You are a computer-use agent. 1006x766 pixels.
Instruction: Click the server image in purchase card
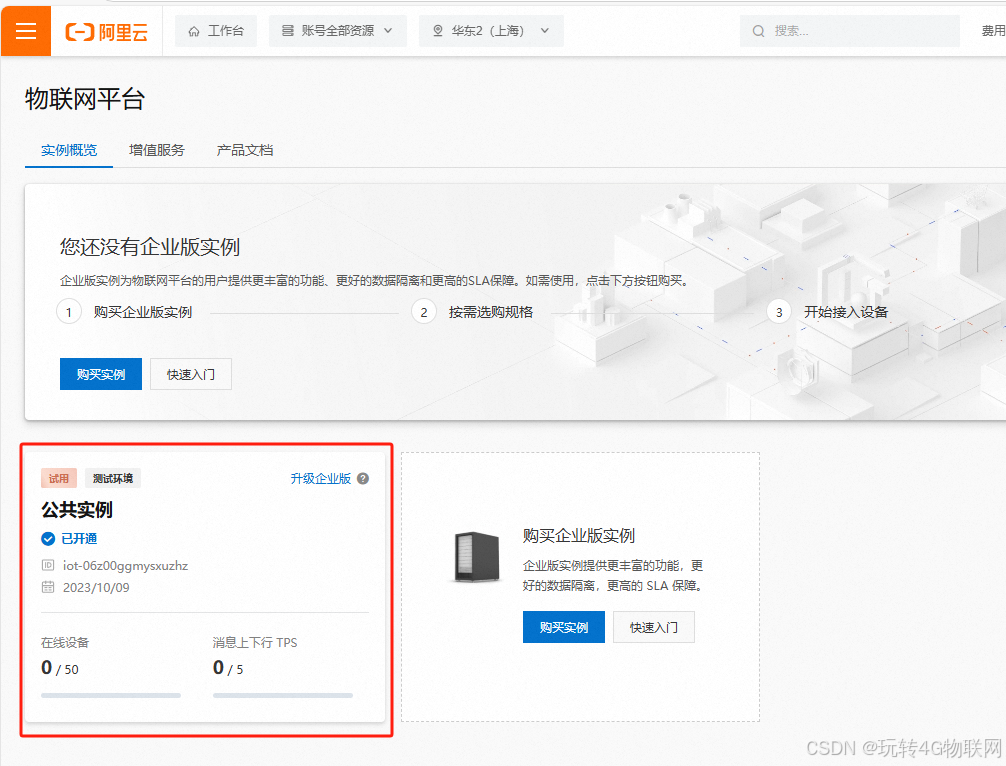[x=476, y=557]
